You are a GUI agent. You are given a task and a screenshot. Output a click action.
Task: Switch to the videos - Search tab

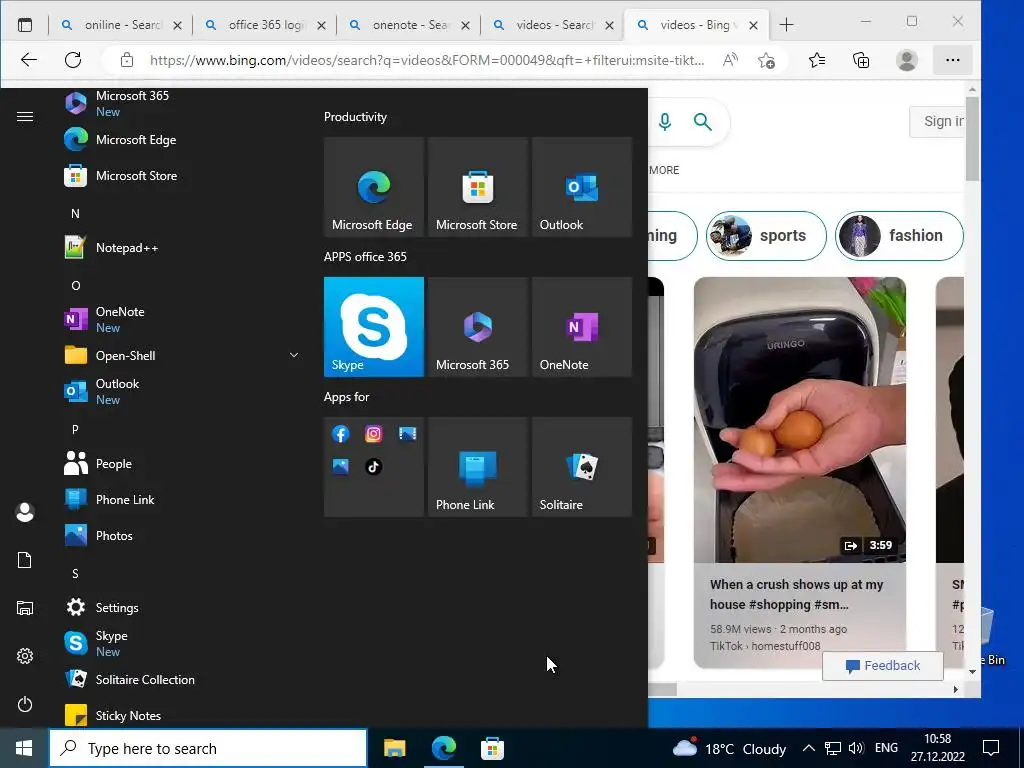click(553, 25)
